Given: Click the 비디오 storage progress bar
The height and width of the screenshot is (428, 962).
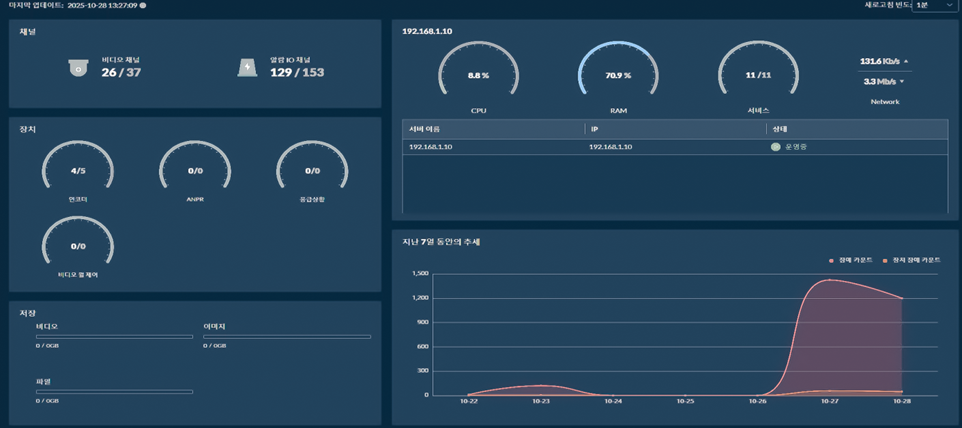Looking at the screenshot, I should (x=114, y=337).
